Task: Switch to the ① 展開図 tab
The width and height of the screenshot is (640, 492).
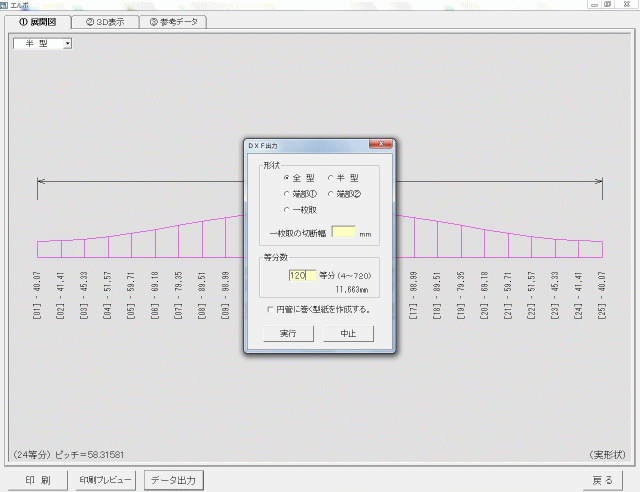Action: pos(38,22)
